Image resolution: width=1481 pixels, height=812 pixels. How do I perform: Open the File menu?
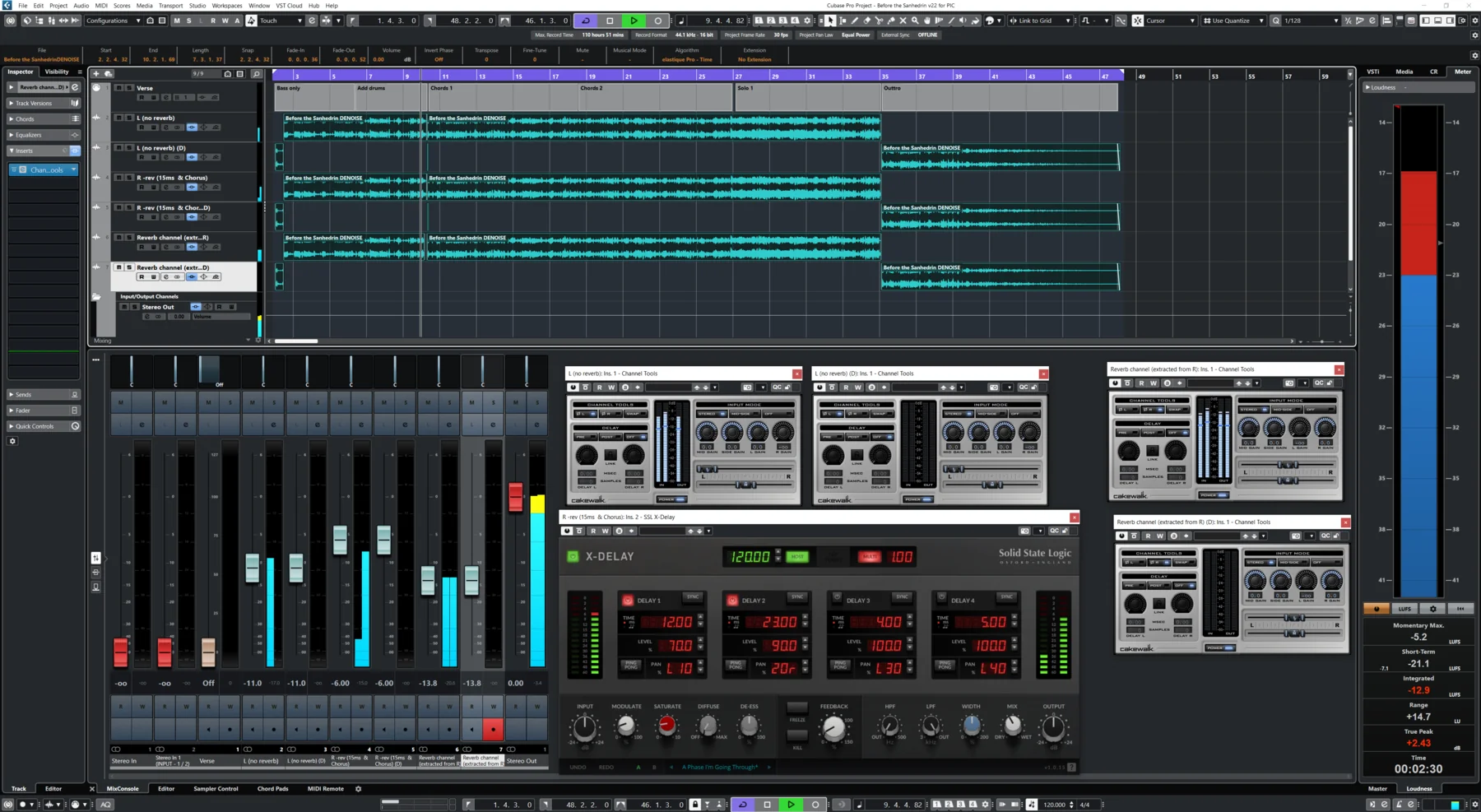(23, 5)
